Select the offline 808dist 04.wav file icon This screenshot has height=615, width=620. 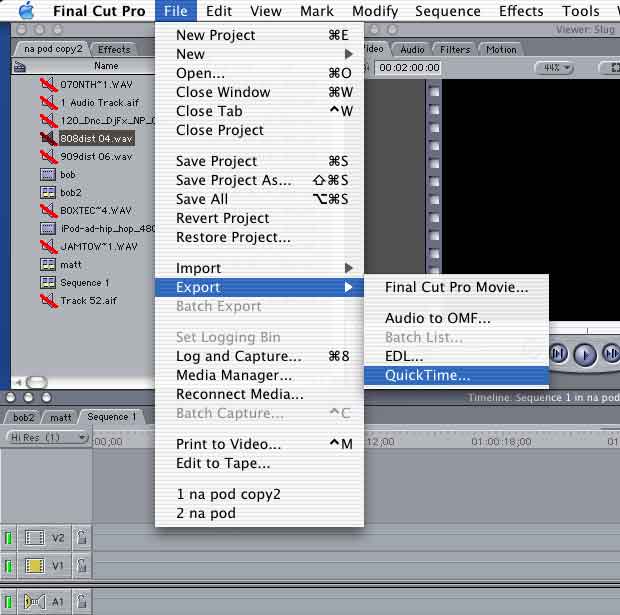coord(47,138)
